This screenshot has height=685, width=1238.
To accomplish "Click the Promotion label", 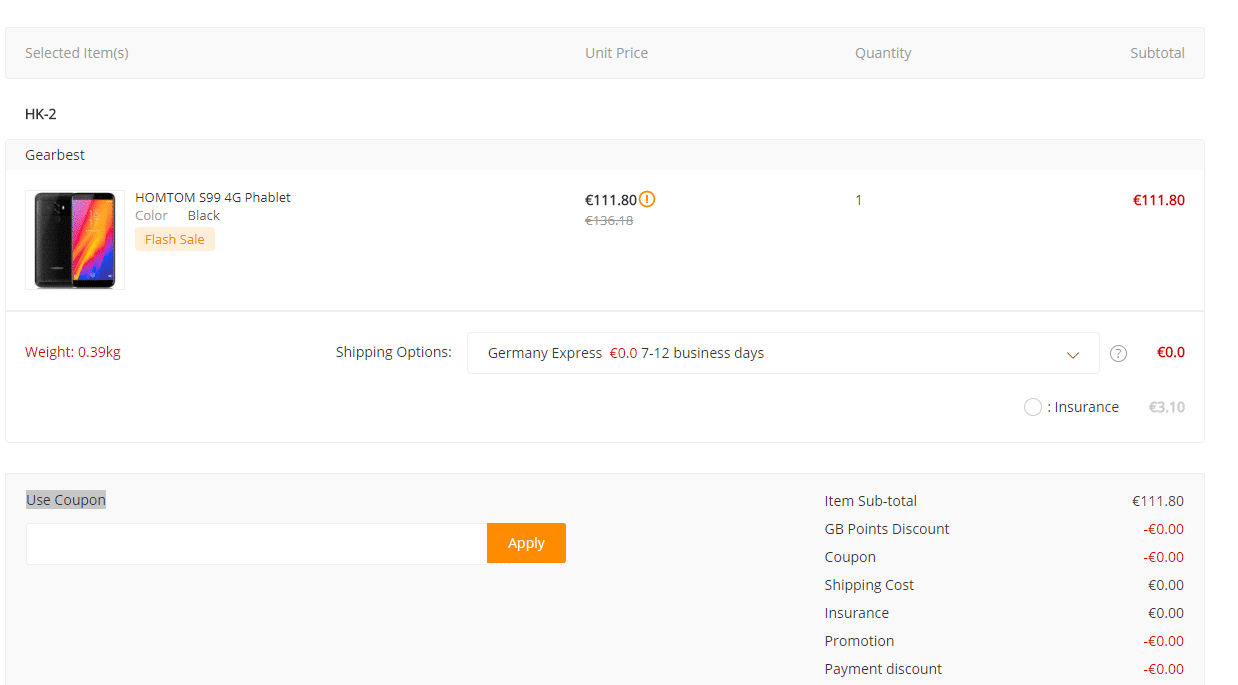I will point(859,641).
